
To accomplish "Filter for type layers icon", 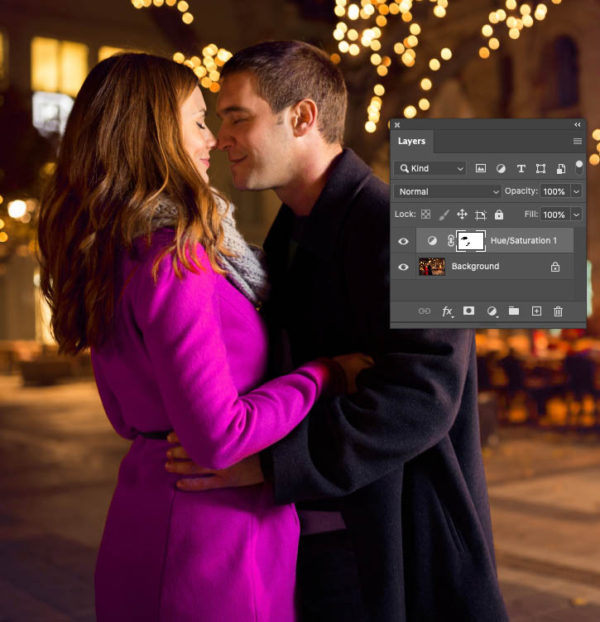I will pos(521,169).
